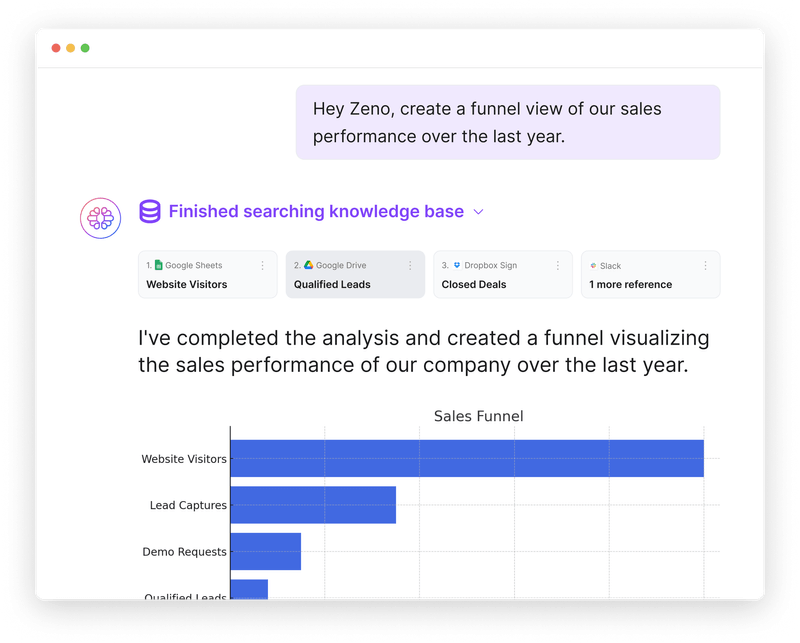This screenshot has width=800, height=643.
Task: Click the purple database knowledge base icon
Action: click(149, 211)
